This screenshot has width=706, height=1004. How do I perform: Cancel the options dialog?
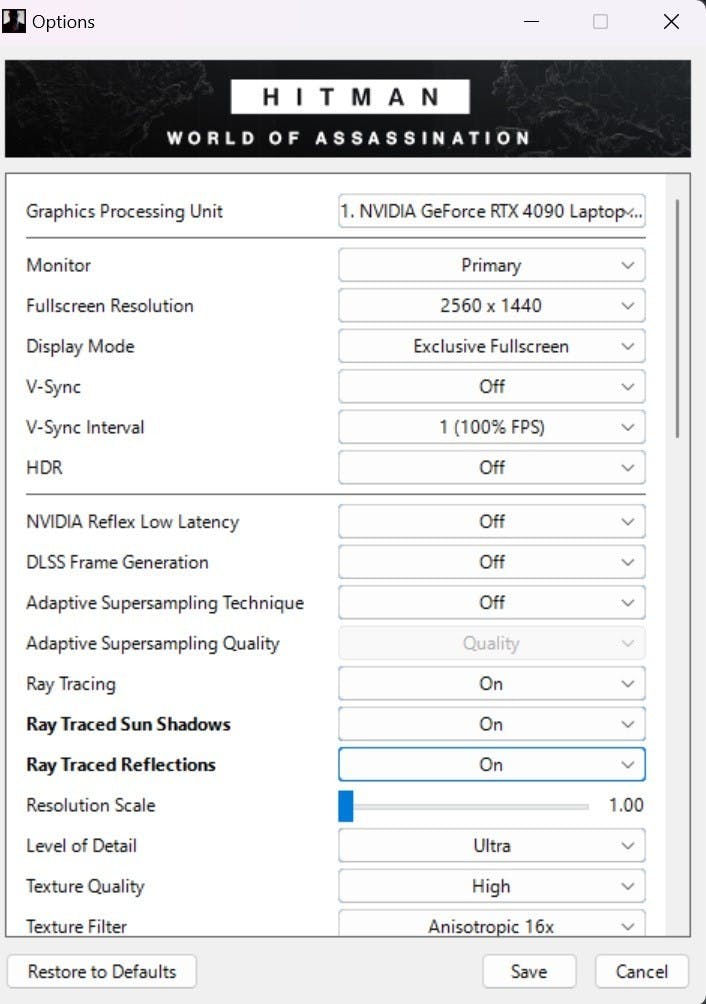(x=641, y=971)
